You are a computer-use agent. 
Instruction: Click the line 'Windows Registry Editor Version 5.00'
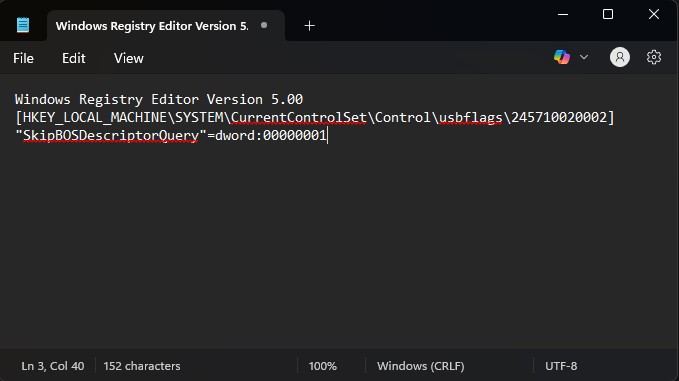point(158,99)
